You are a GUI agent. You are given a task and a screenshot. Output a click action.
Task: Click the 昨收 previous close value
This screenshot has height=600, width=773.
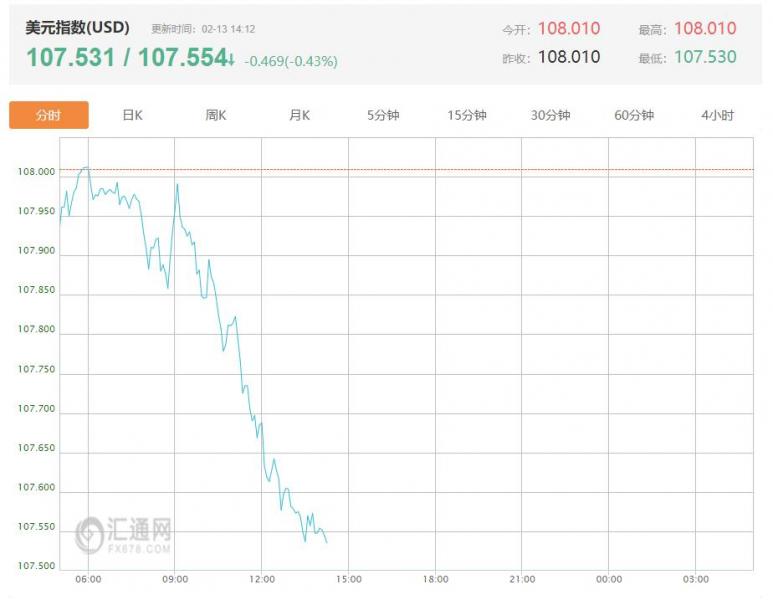569,57
